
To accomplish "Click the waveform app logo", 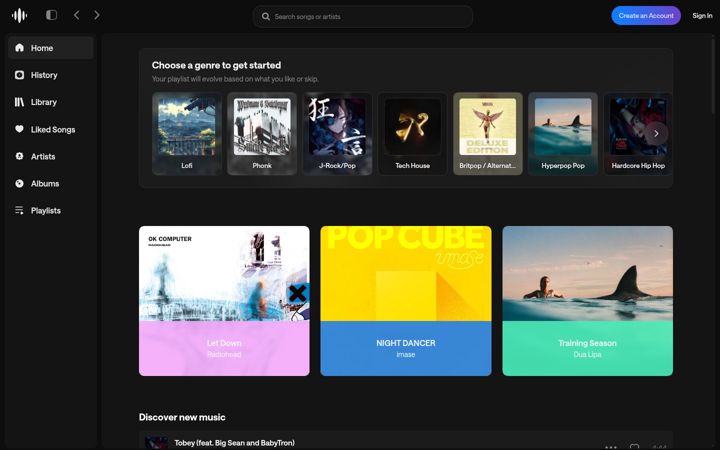I will 19,16.
